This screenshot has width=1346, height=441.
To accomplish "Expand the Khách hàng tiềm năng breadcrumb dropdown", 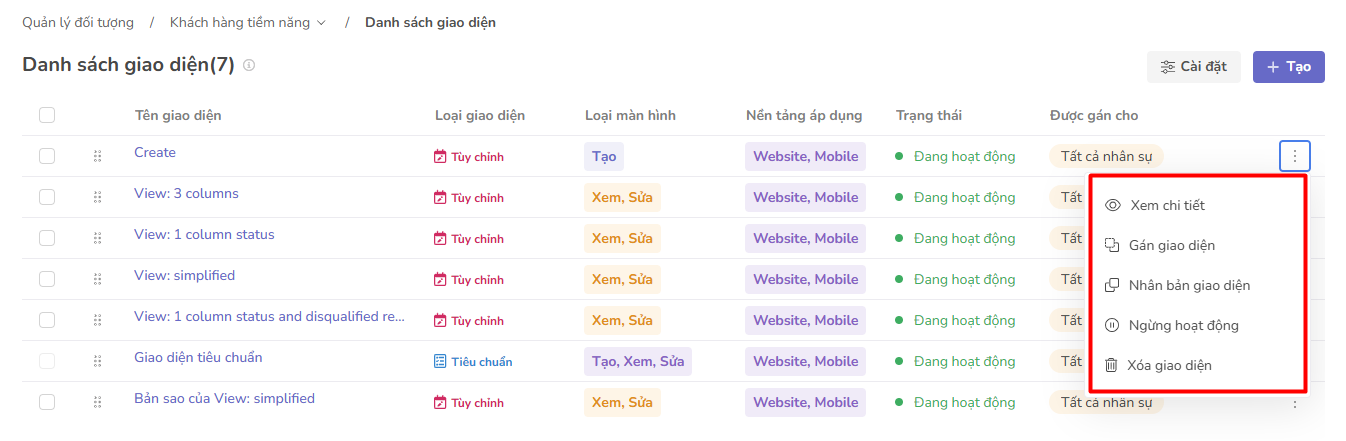I will [321, 23].
